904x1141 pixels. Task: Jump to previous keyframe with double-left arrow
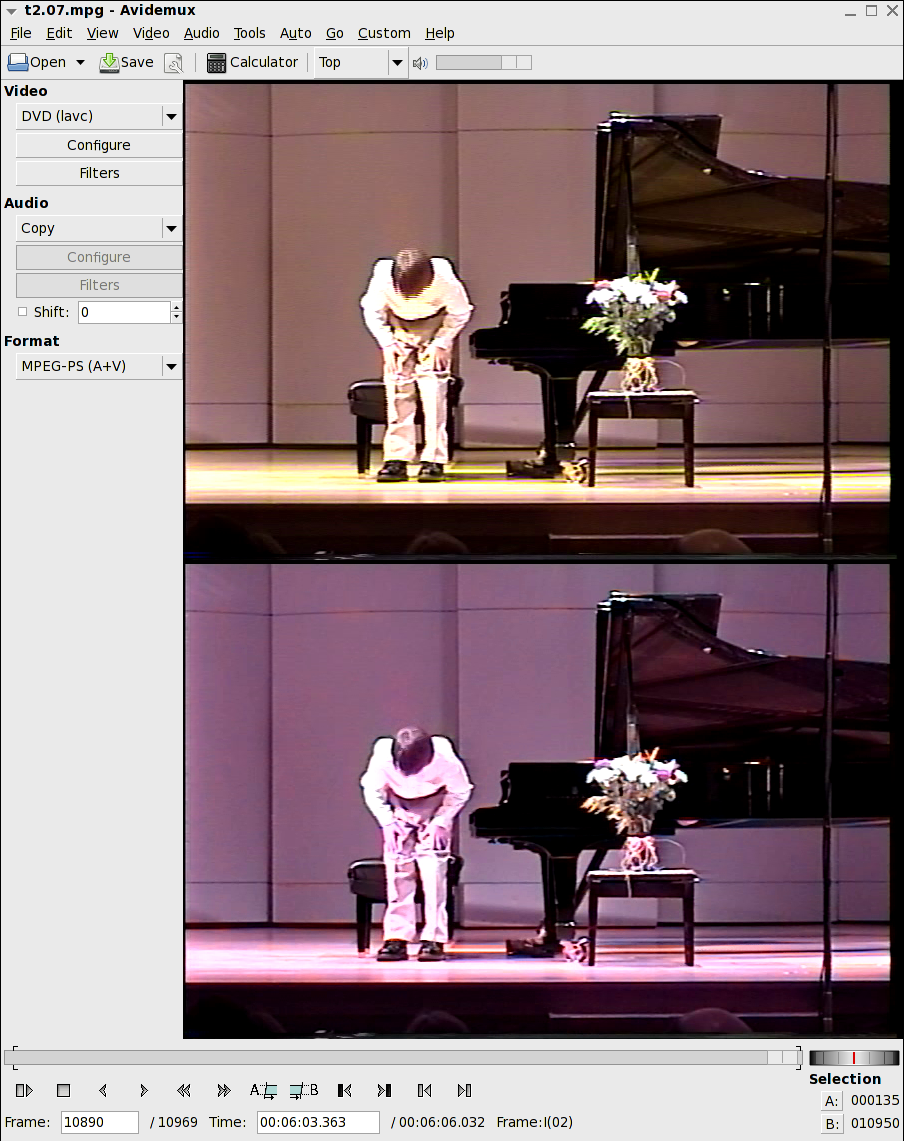183,1090
